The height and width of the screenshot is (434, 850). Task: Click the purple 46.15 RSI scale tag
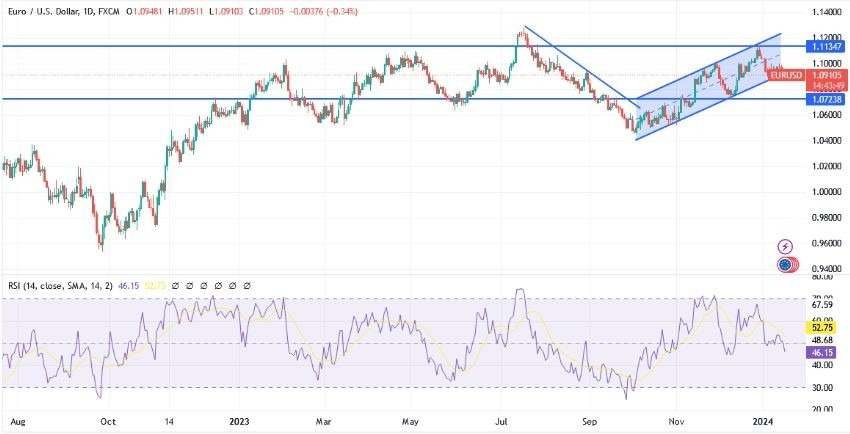823,353
